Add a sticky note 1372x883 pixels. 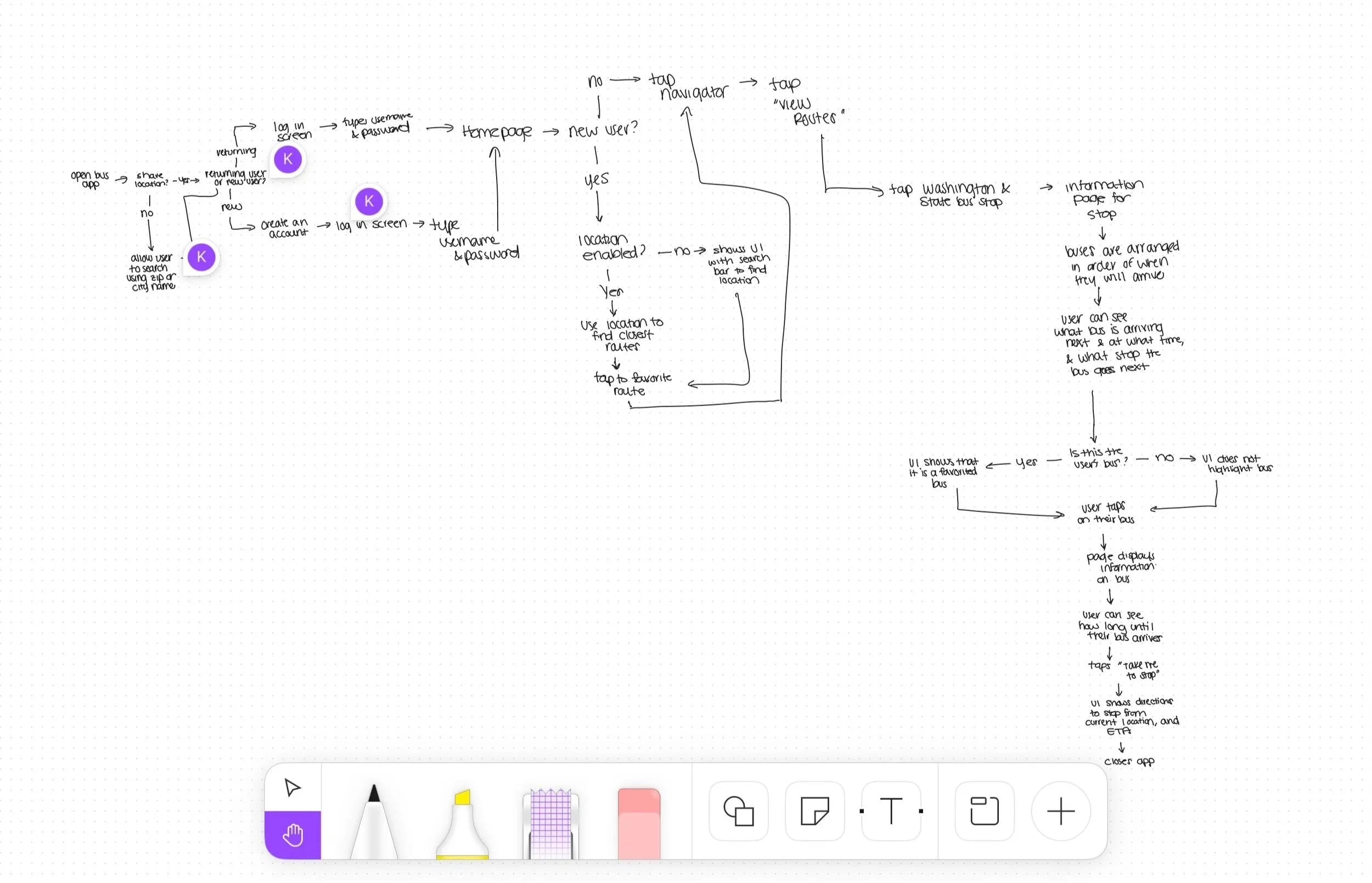(814, 811)
